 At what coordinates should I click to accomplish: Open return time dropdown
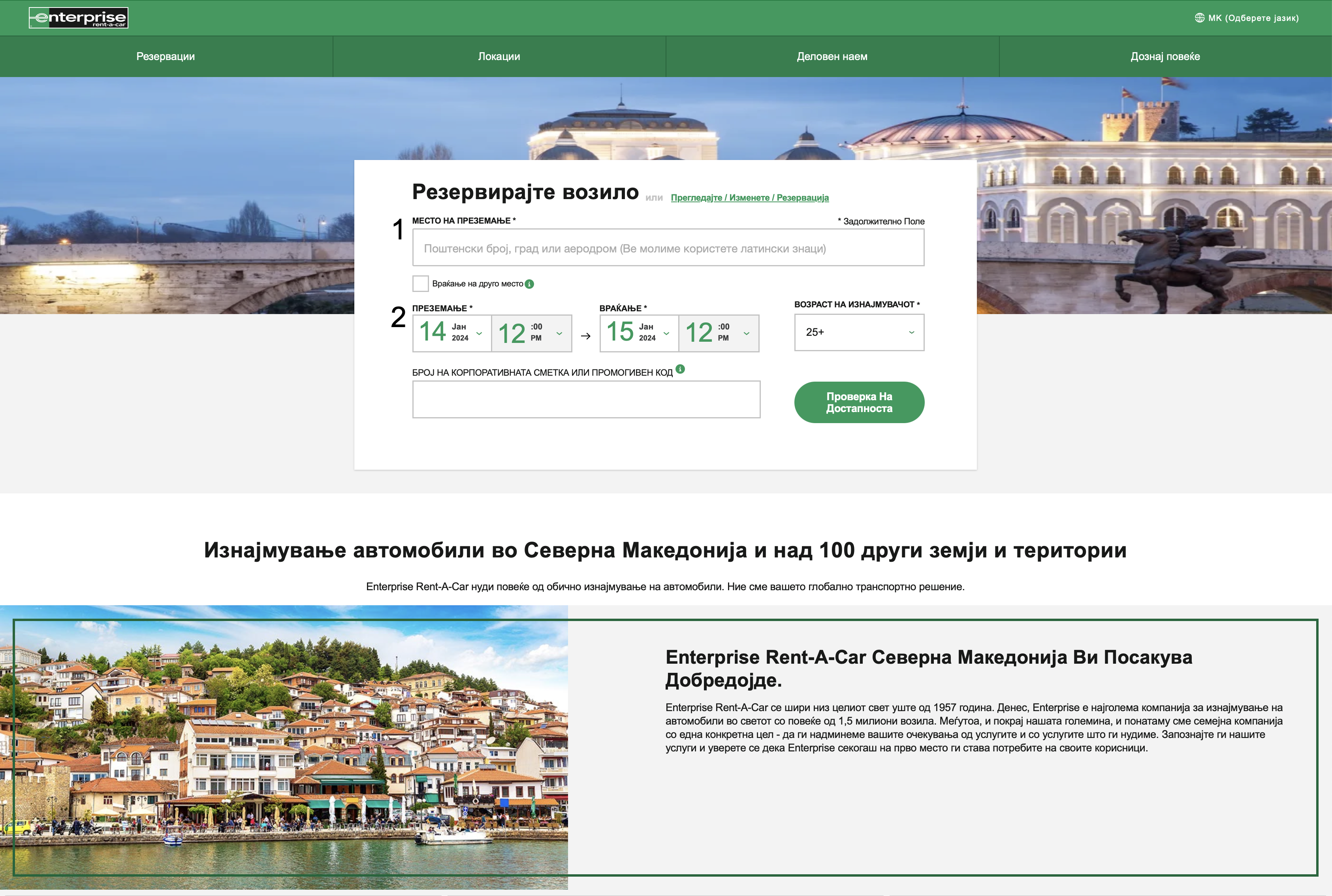(719, 333)
